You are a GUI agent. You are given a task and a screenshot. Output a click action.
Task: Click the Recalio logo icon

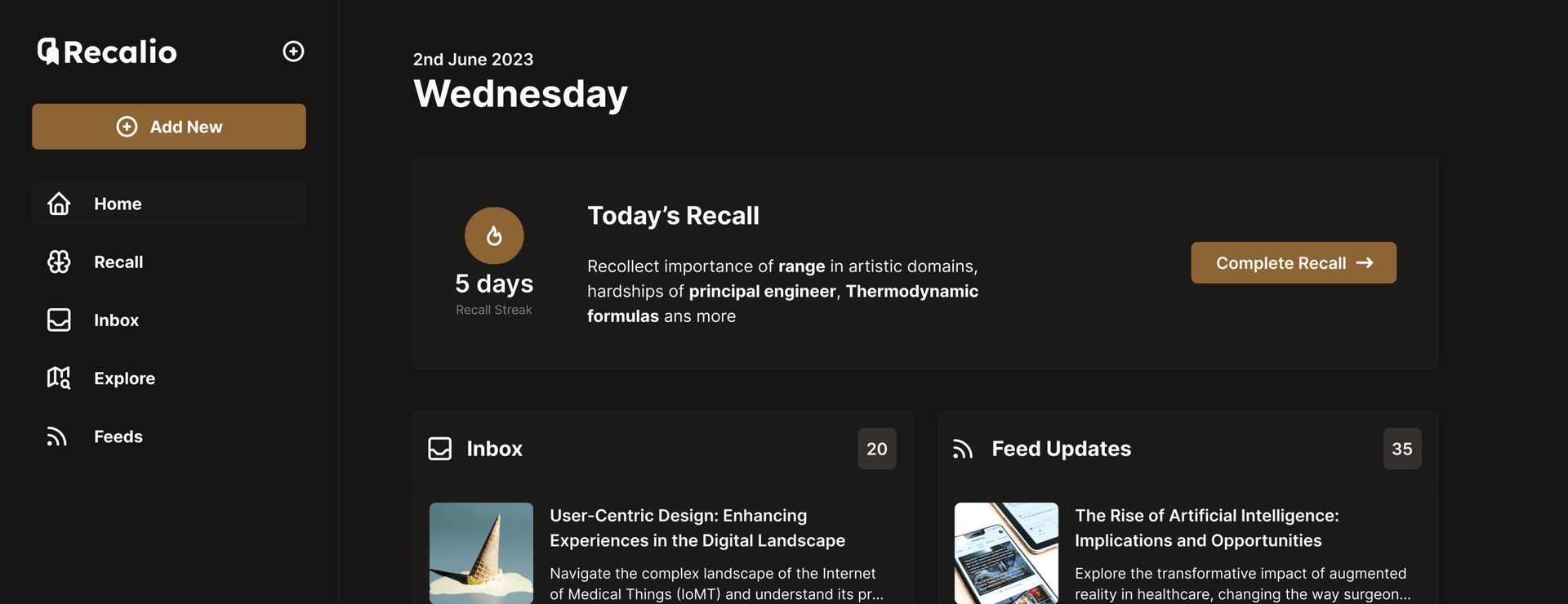(48, 51)
